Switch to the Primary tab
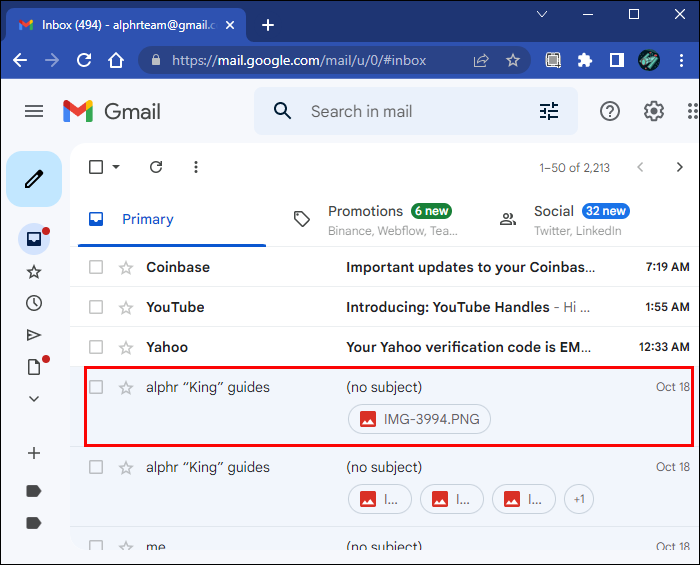Image resolution: width=700 pixels, height=565 pixels. [x=172, y=220]
